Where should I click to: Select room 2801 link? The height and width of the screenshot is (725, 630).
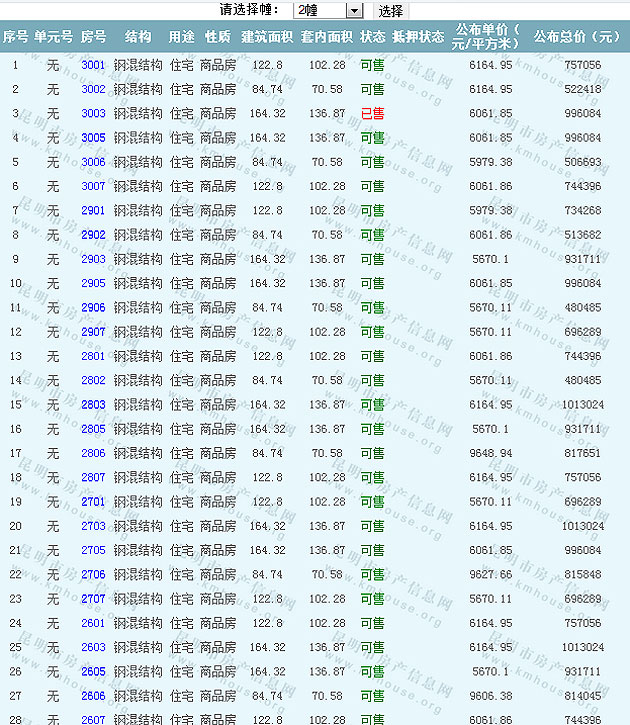coord(93,356)
